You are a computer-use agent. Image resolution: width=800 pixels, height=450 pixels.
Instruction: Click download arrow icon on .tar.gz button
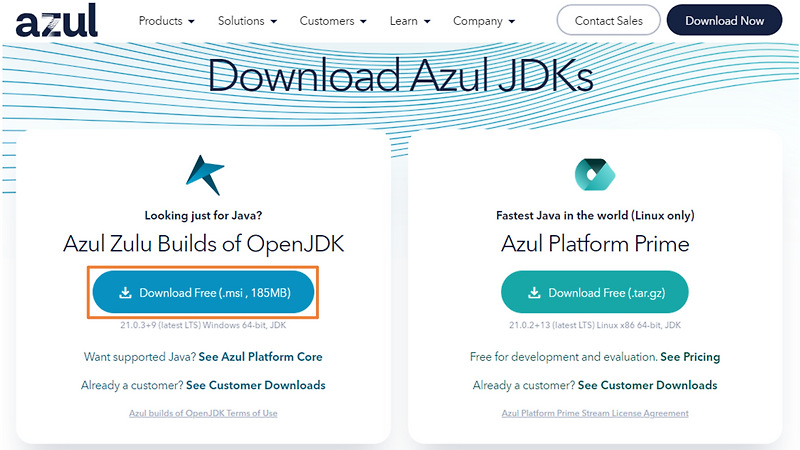click(534, 293)
